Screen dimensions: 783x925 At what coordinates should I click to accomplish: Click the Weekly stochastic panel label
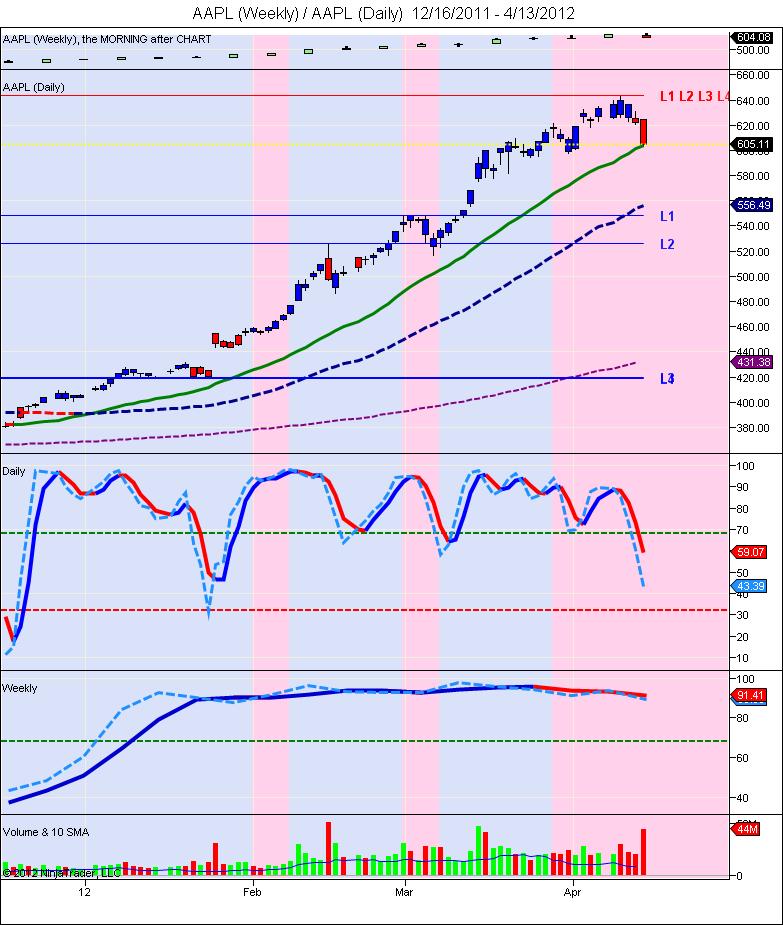coord(19,688)
